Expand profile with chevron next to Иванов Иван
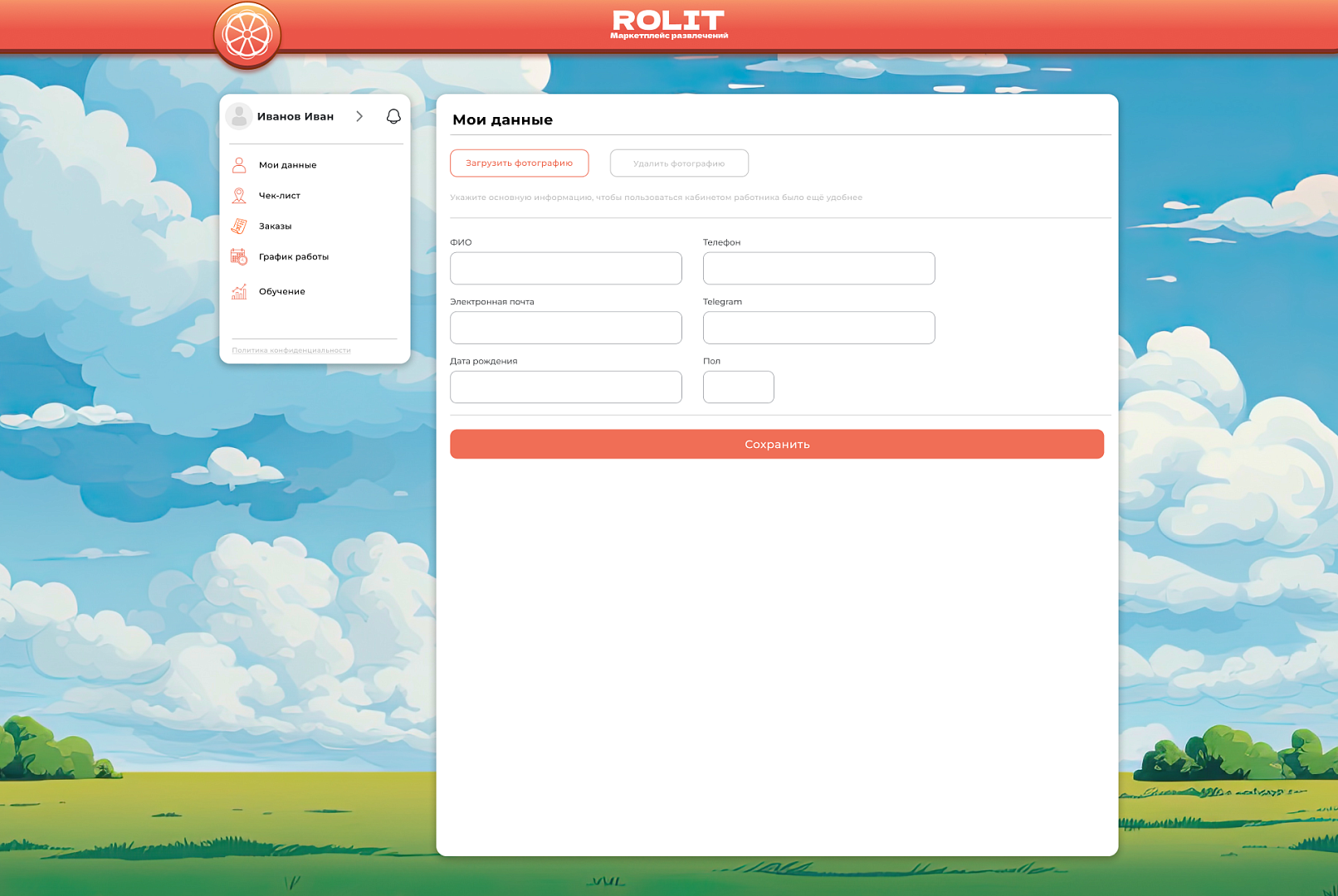Screen dimensions: 1338x896 coord(359,116)
